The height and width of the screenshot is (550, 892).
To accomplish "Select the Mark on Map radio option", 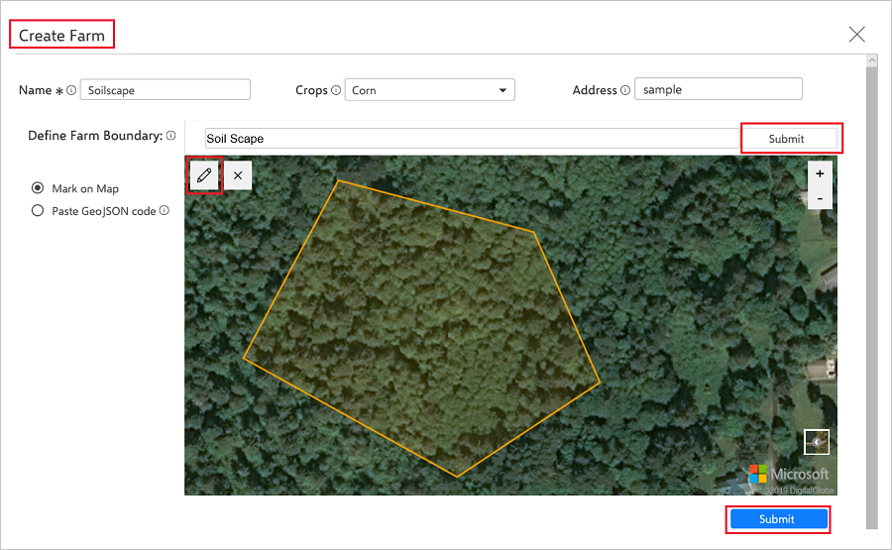I will point(38,188).
